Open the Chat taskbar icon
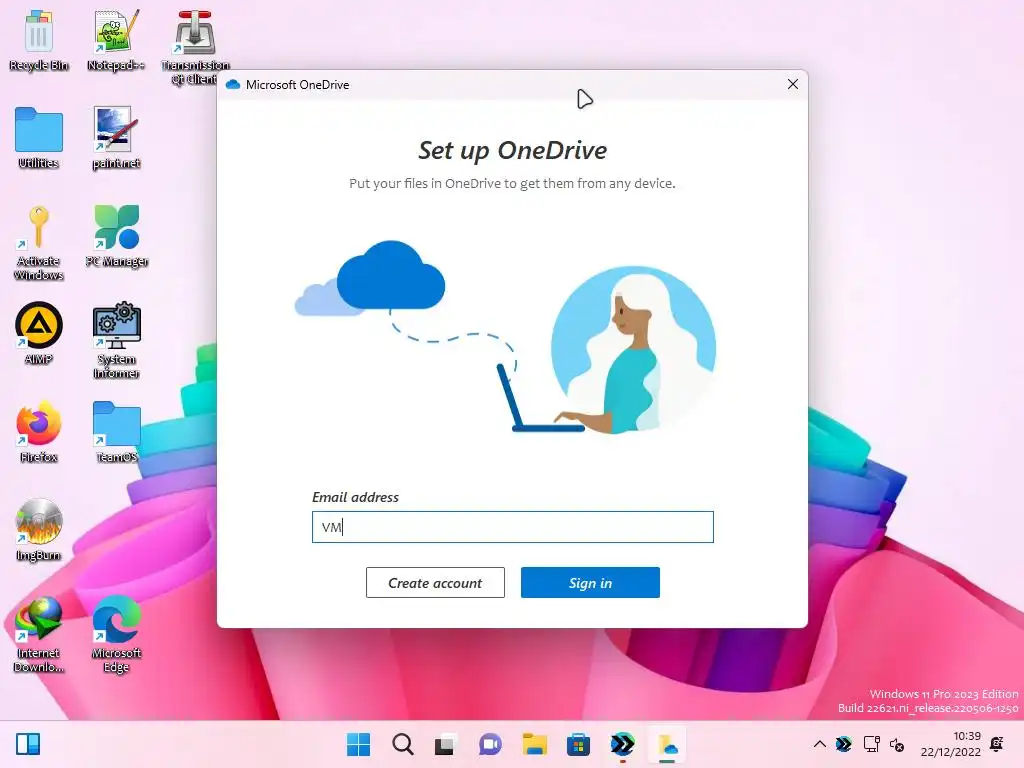Image resolution: width=1024 pixels, height=768 pixels. [x=490, y=744]
